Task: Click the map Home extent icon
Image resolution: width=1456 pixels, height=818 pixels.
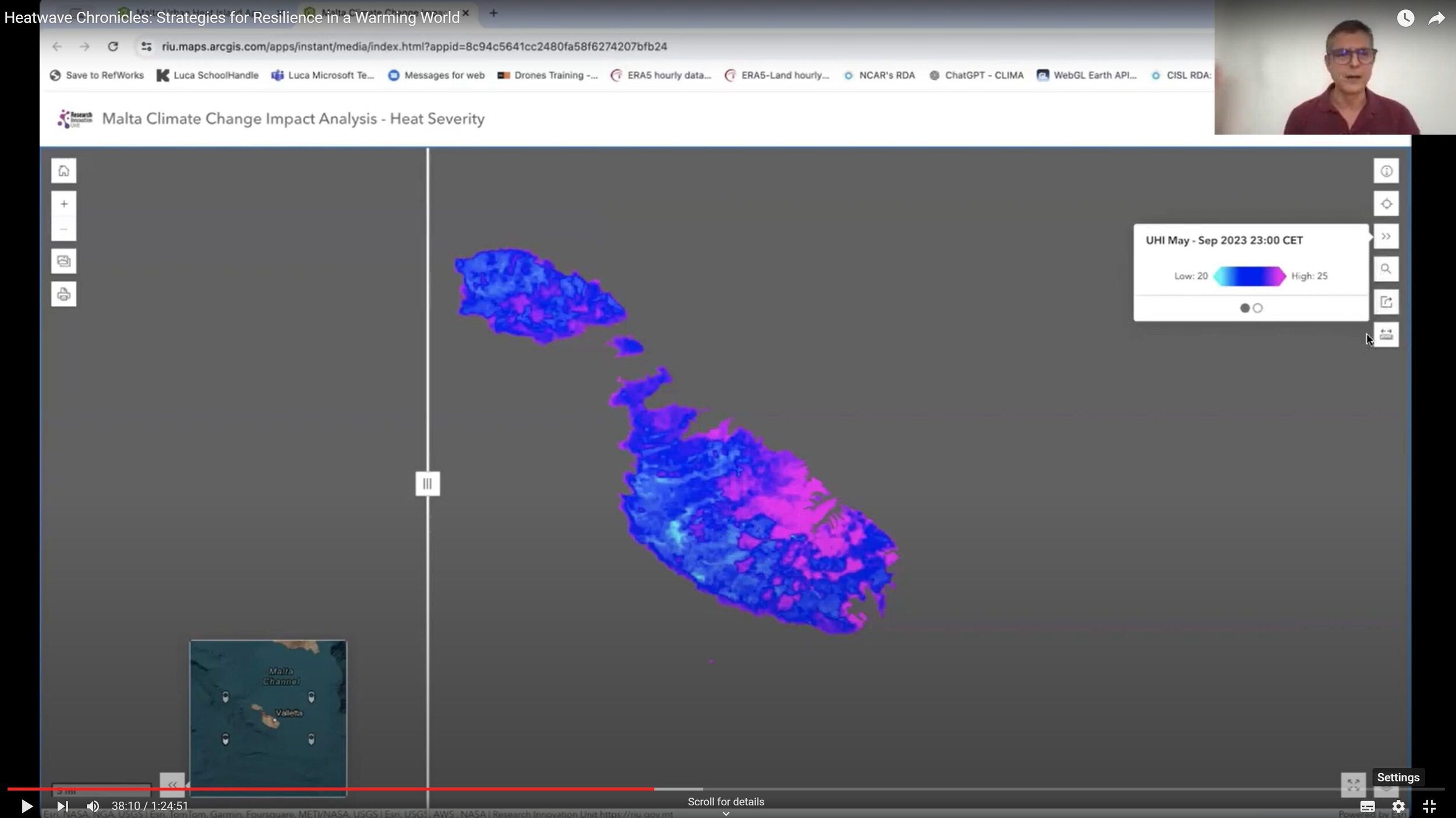Action: click(x=63, y=171)
